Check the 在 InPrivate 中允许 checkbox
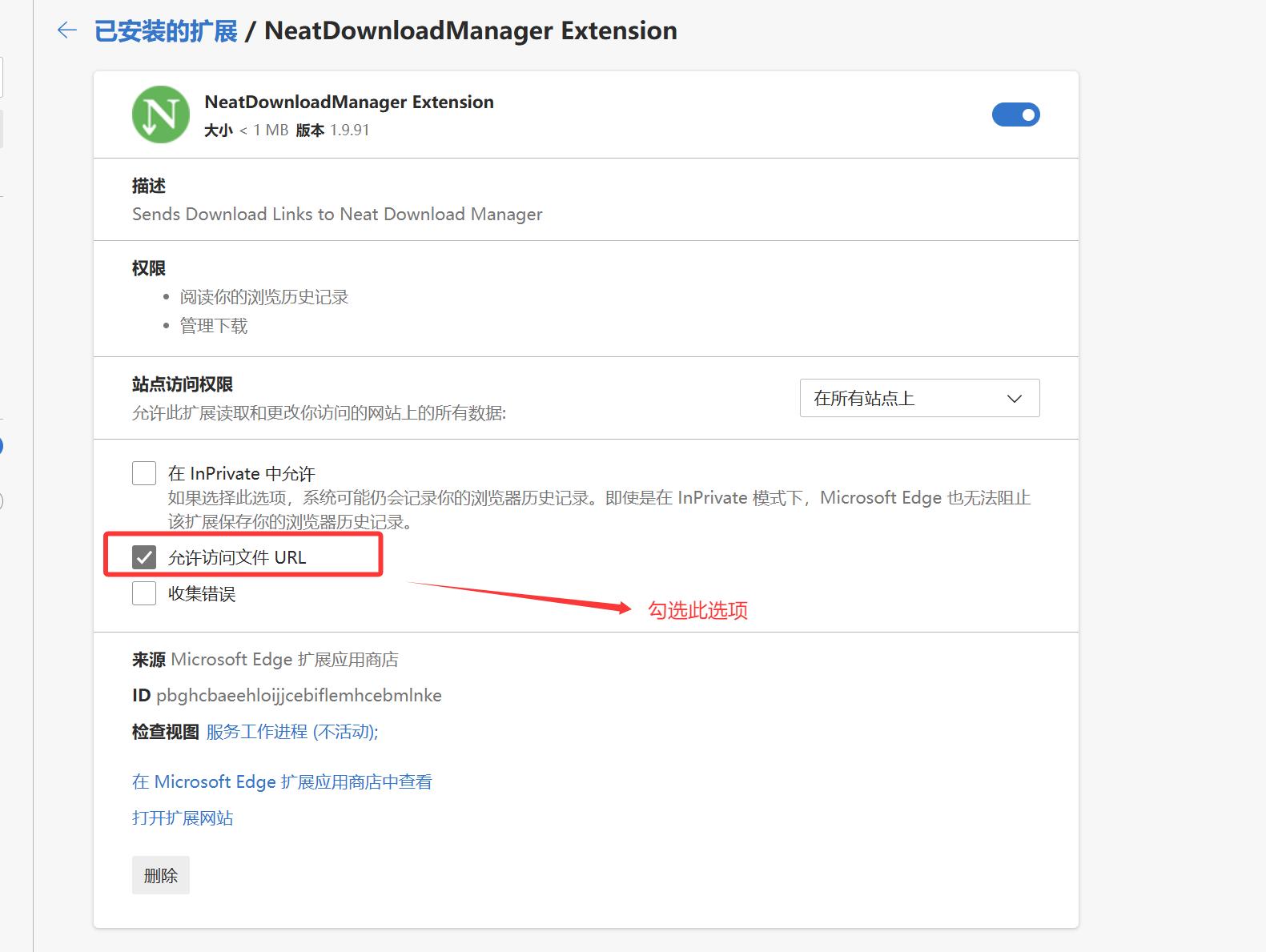This screenshot has width=1266, height=952. (144, 473)
